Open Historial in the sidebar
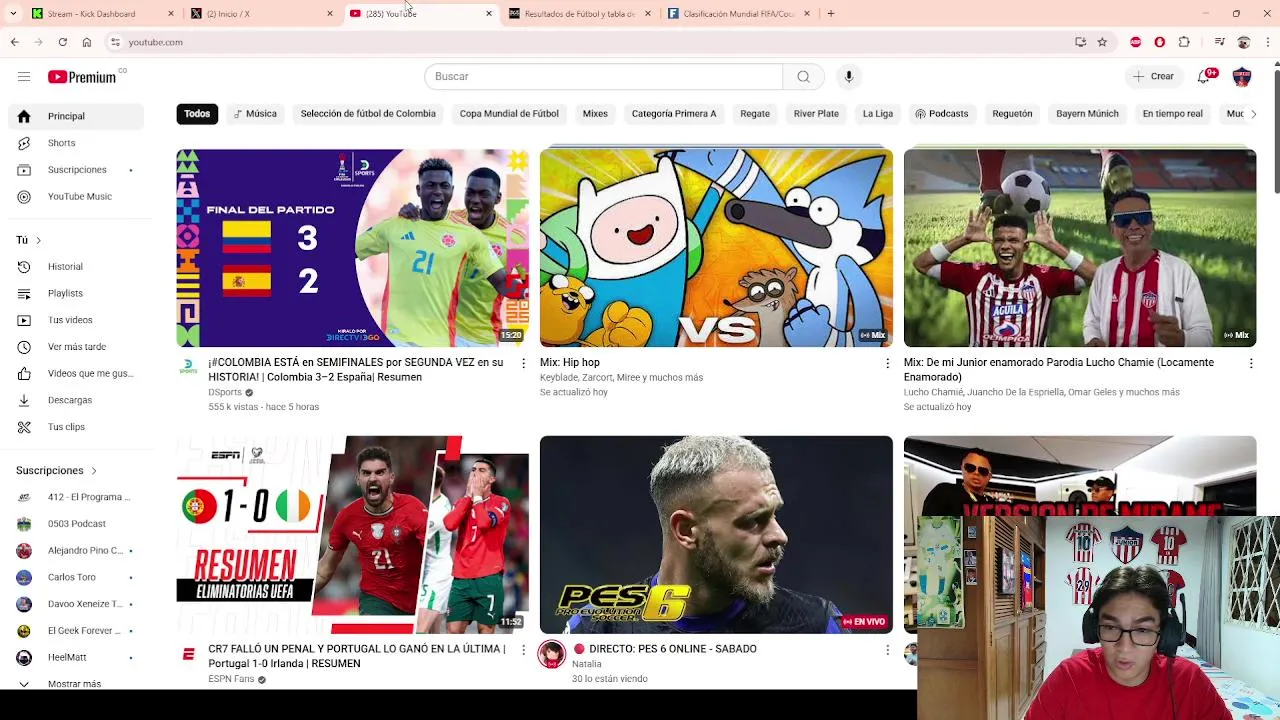1280x720 pixels. click(76, 267)
